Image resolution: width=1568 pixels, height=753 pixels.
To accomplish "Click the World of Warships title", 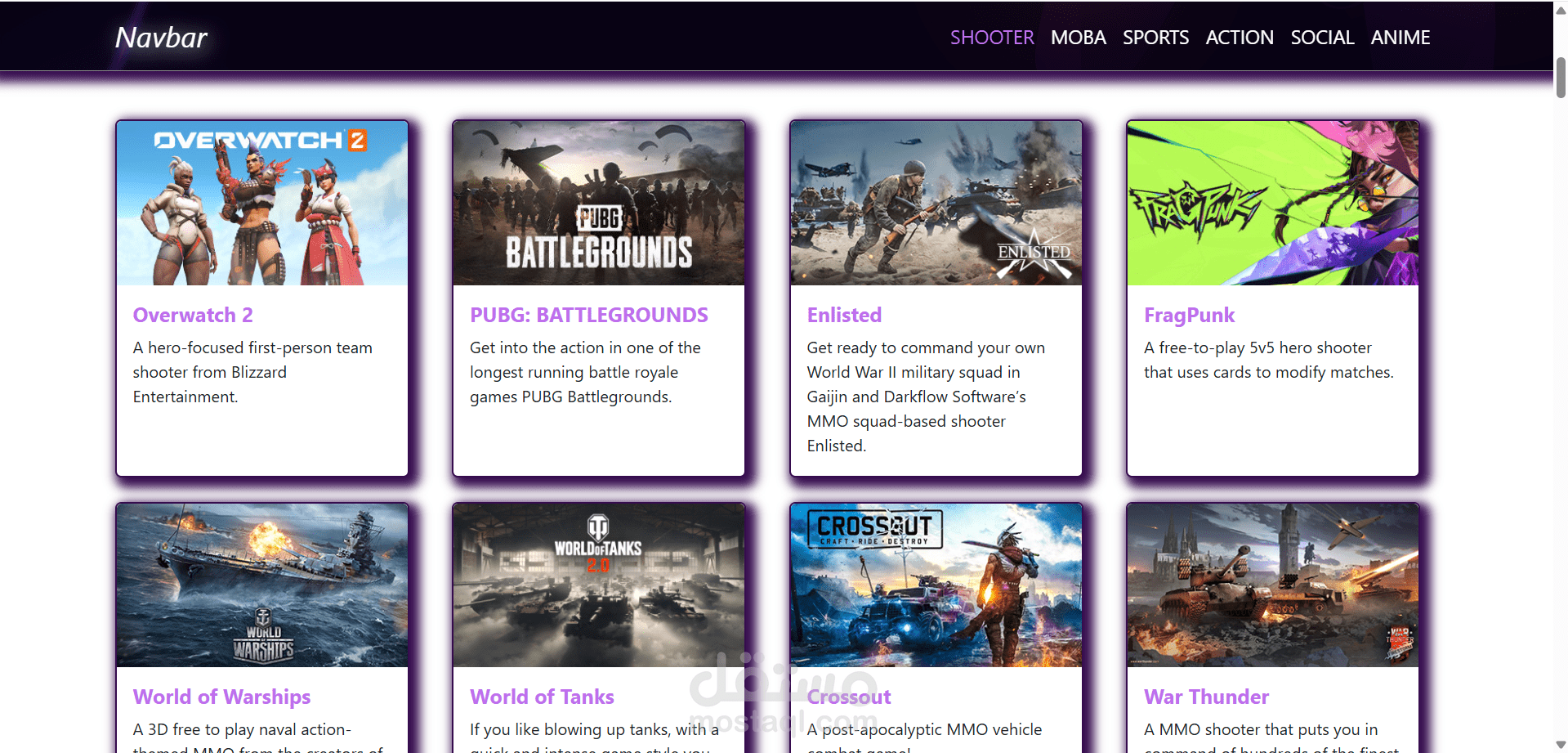I will coord(221,697).
